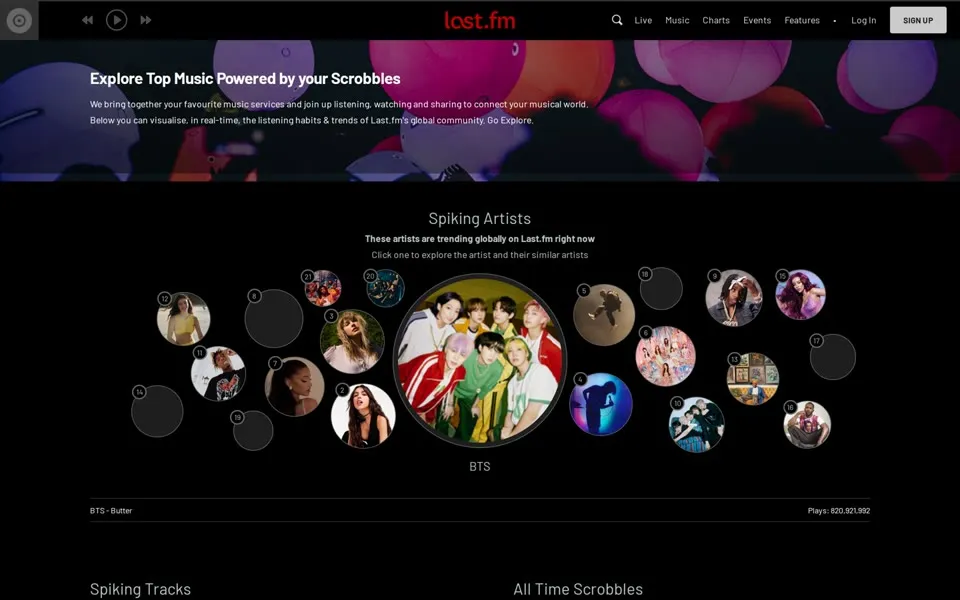
Task: Select empty artist bubble number 8
Action: coord(274,318)
